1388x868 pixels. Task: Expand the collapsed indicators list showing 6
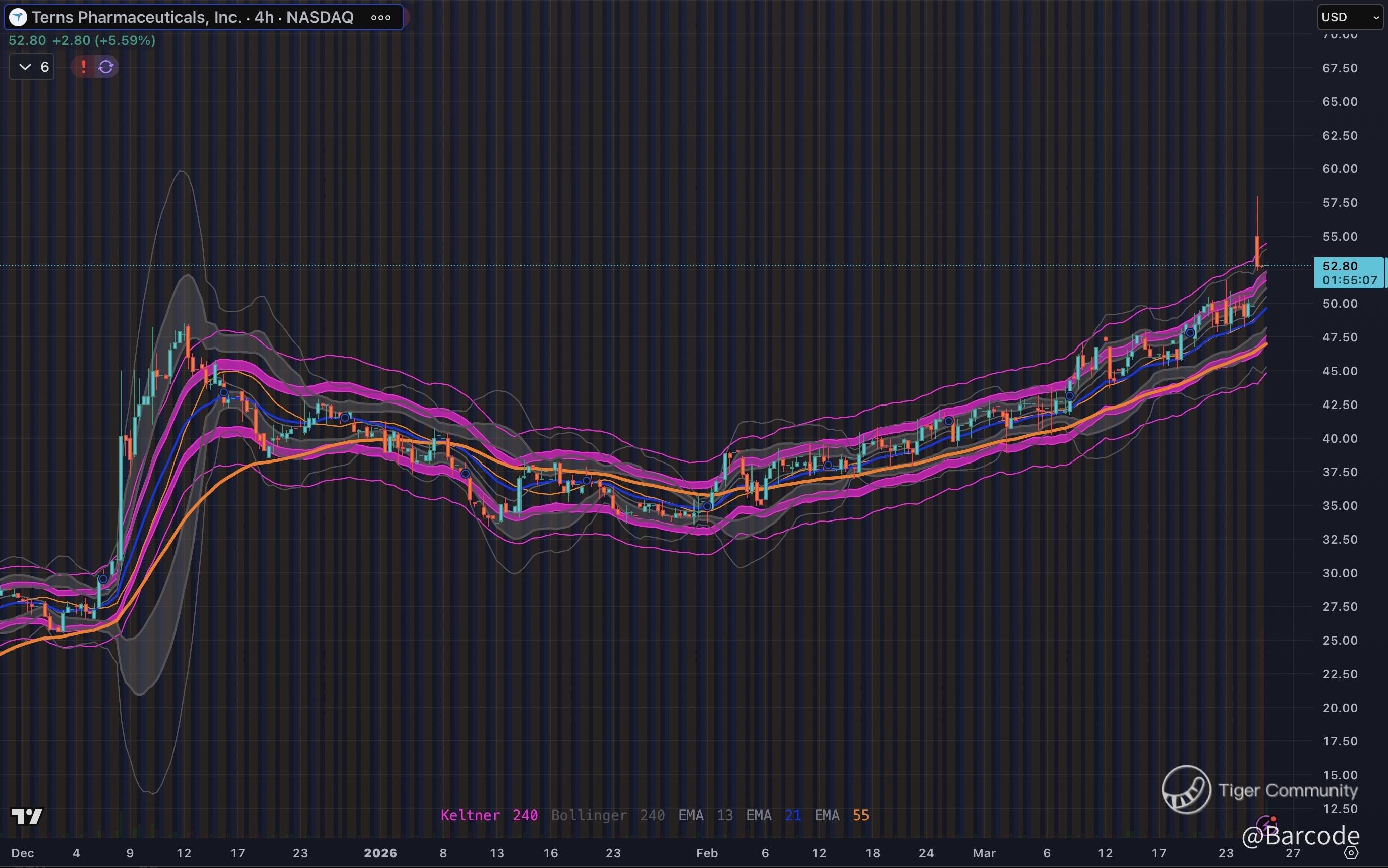click(32, 67)
